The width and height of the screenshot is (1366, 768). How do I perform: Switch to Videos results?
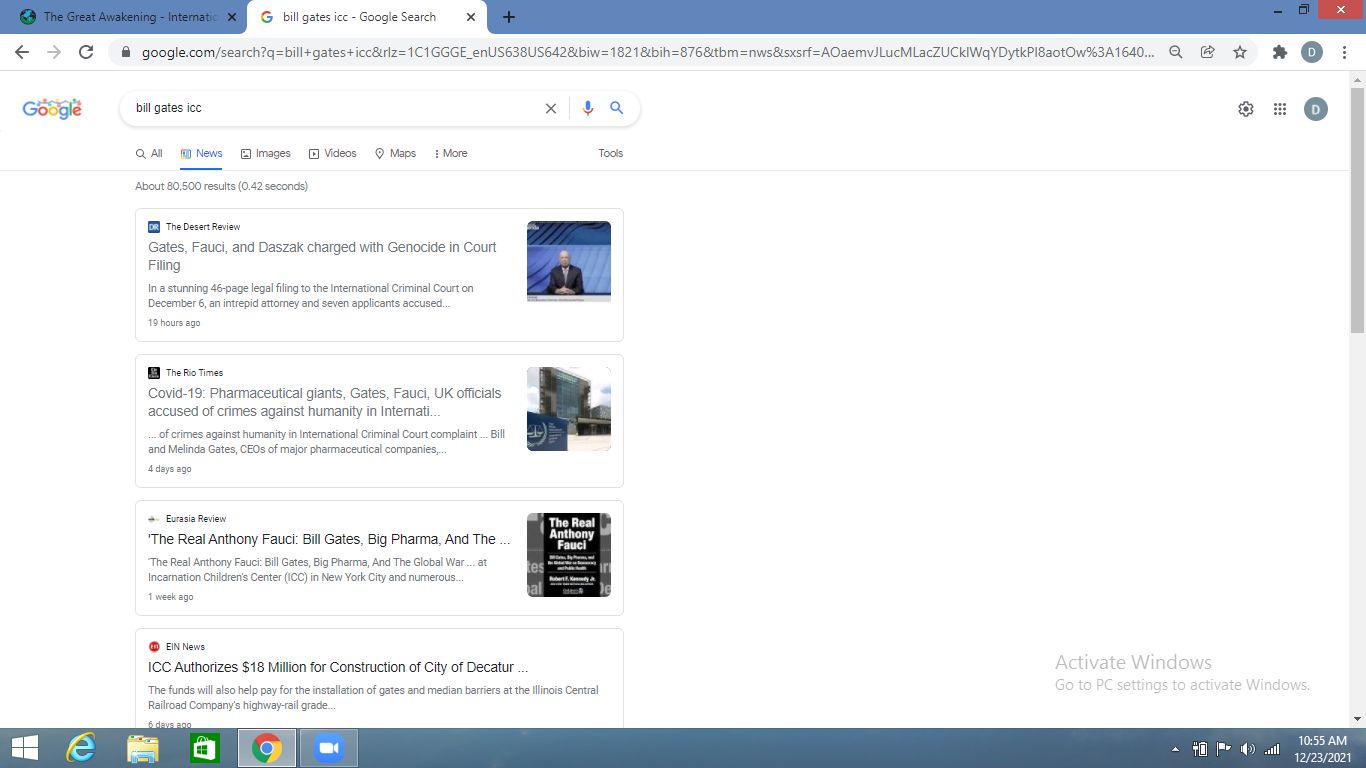(333, 153)
